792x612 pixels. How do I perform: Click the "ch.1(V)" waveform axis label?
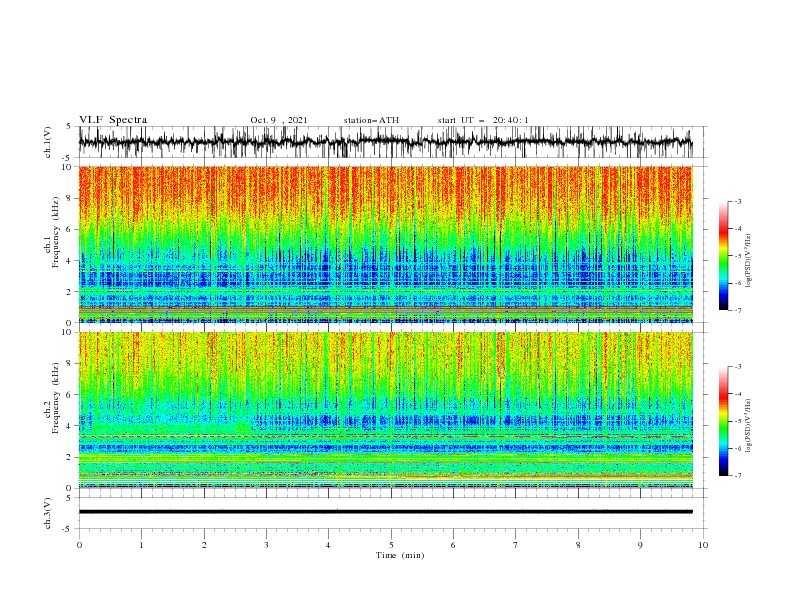pos(48,142)
